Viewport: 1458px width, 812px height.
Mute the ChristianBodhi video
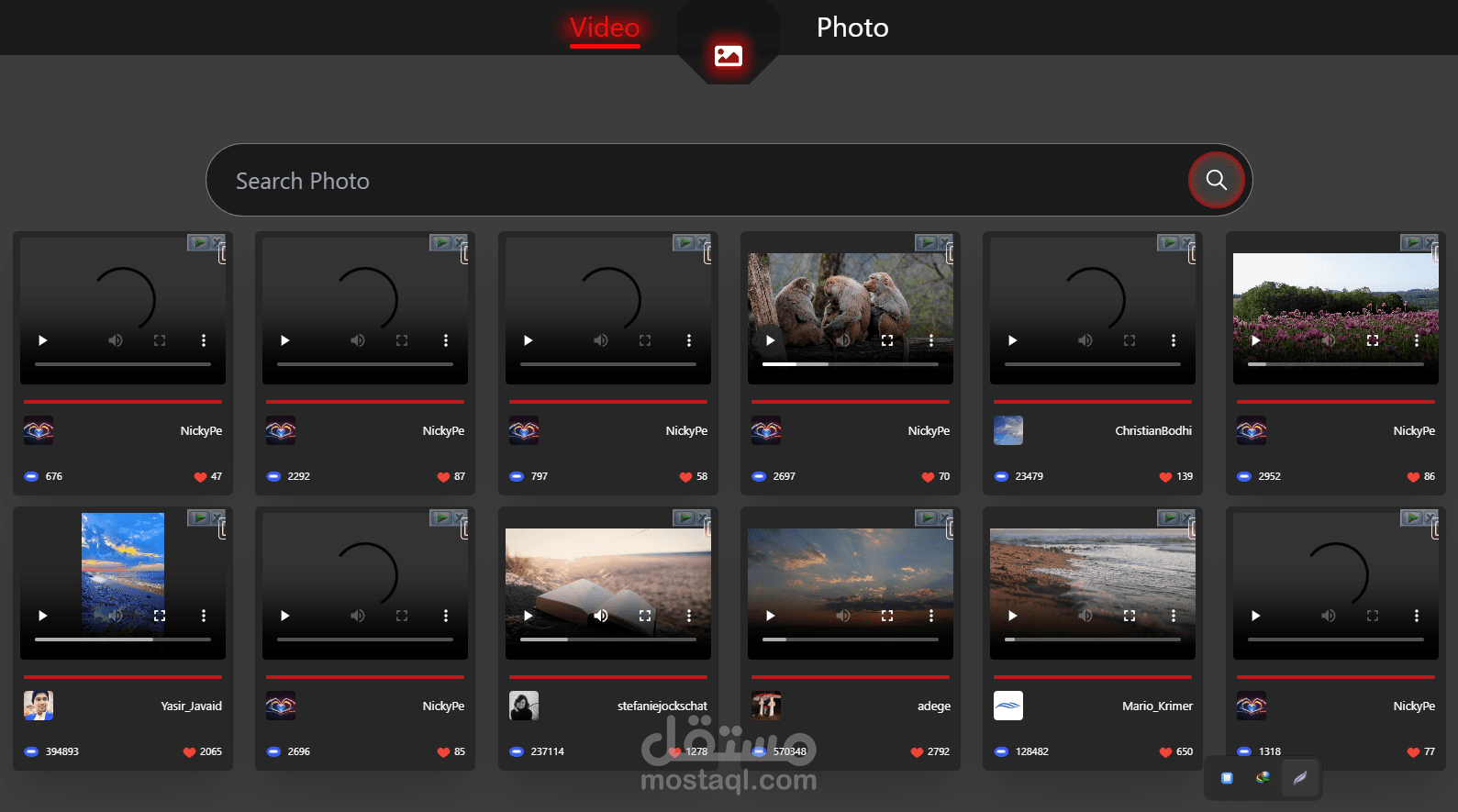point(1085,340)
